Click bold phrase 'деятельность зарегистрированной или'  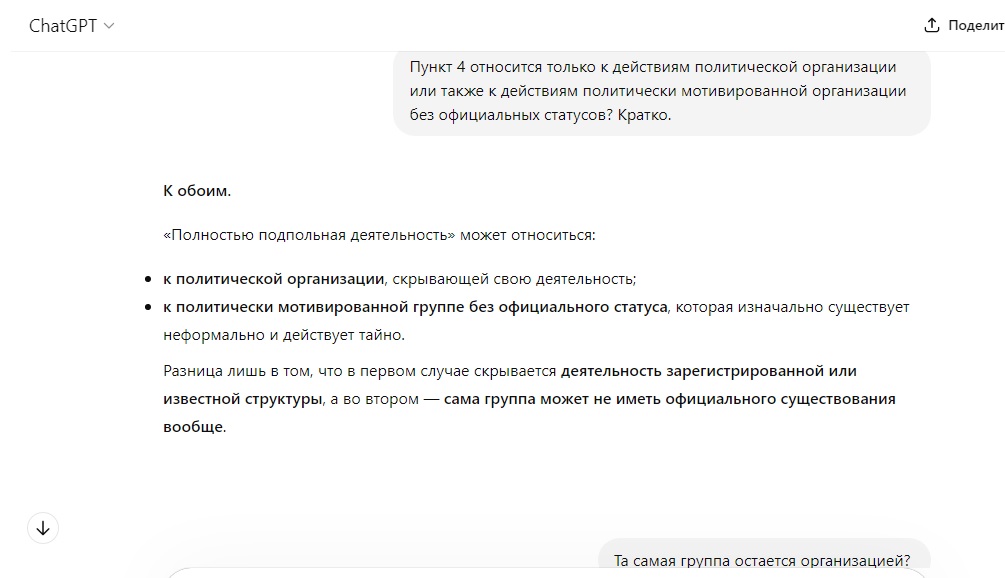click(x=708, y=371)
